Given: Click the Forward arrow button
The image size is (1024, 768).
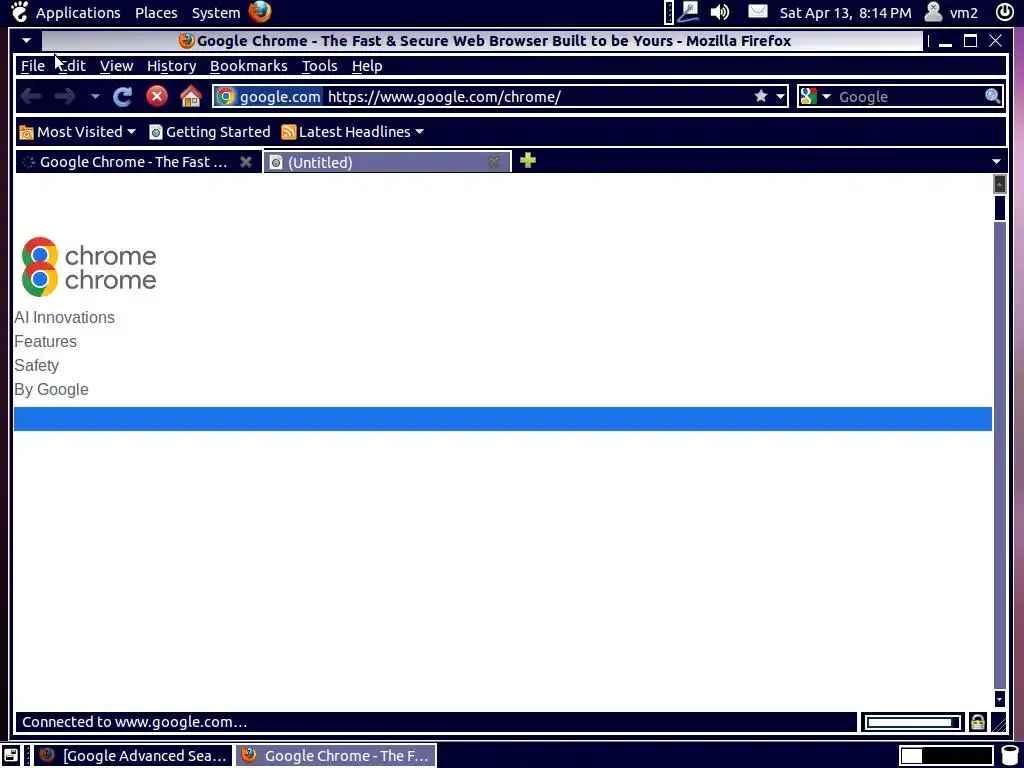Looking at the screenshot, I should click(65, 97).
